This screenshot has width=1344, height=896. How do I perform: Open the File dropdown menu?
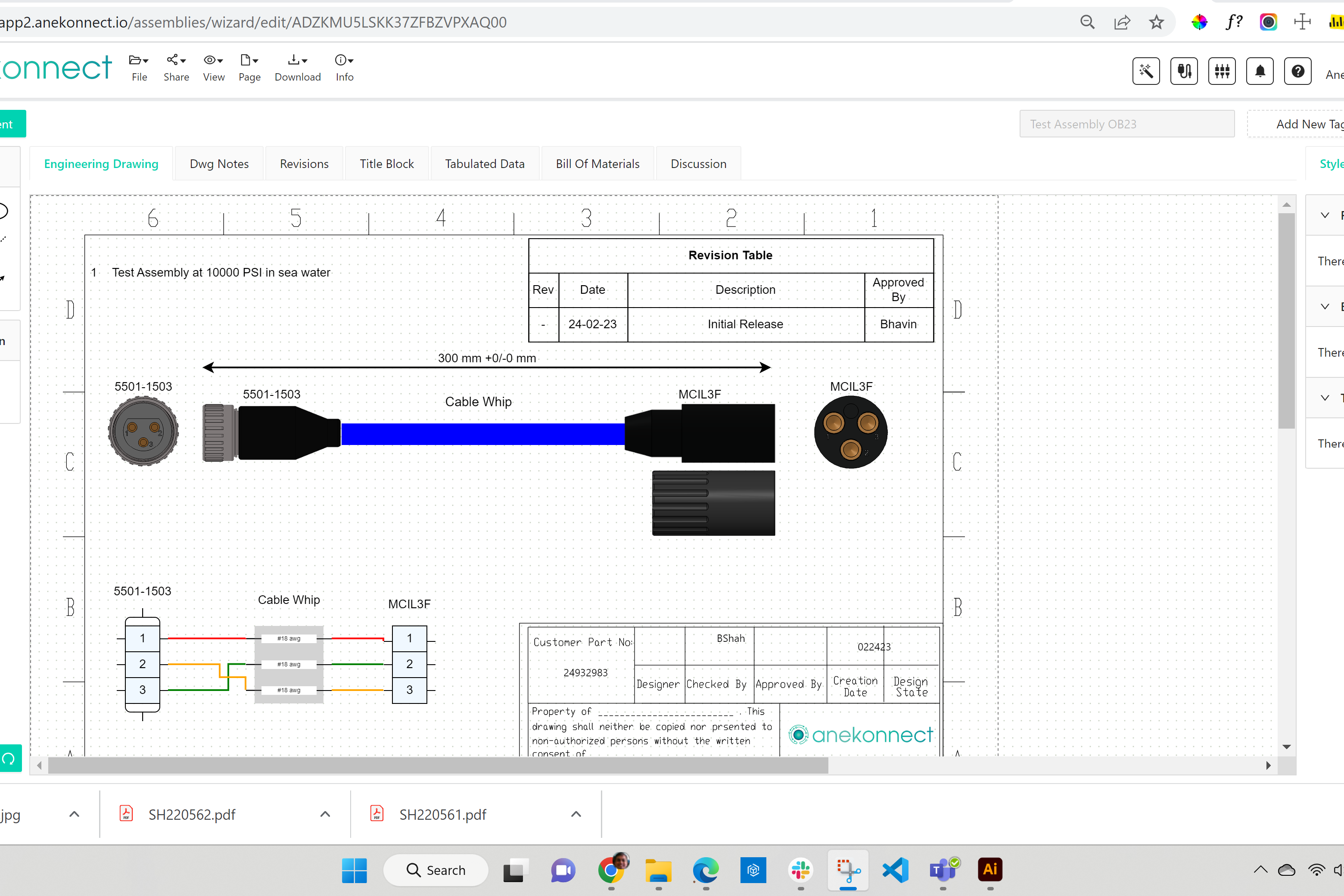pyautogui.click(x=139, y=68)
